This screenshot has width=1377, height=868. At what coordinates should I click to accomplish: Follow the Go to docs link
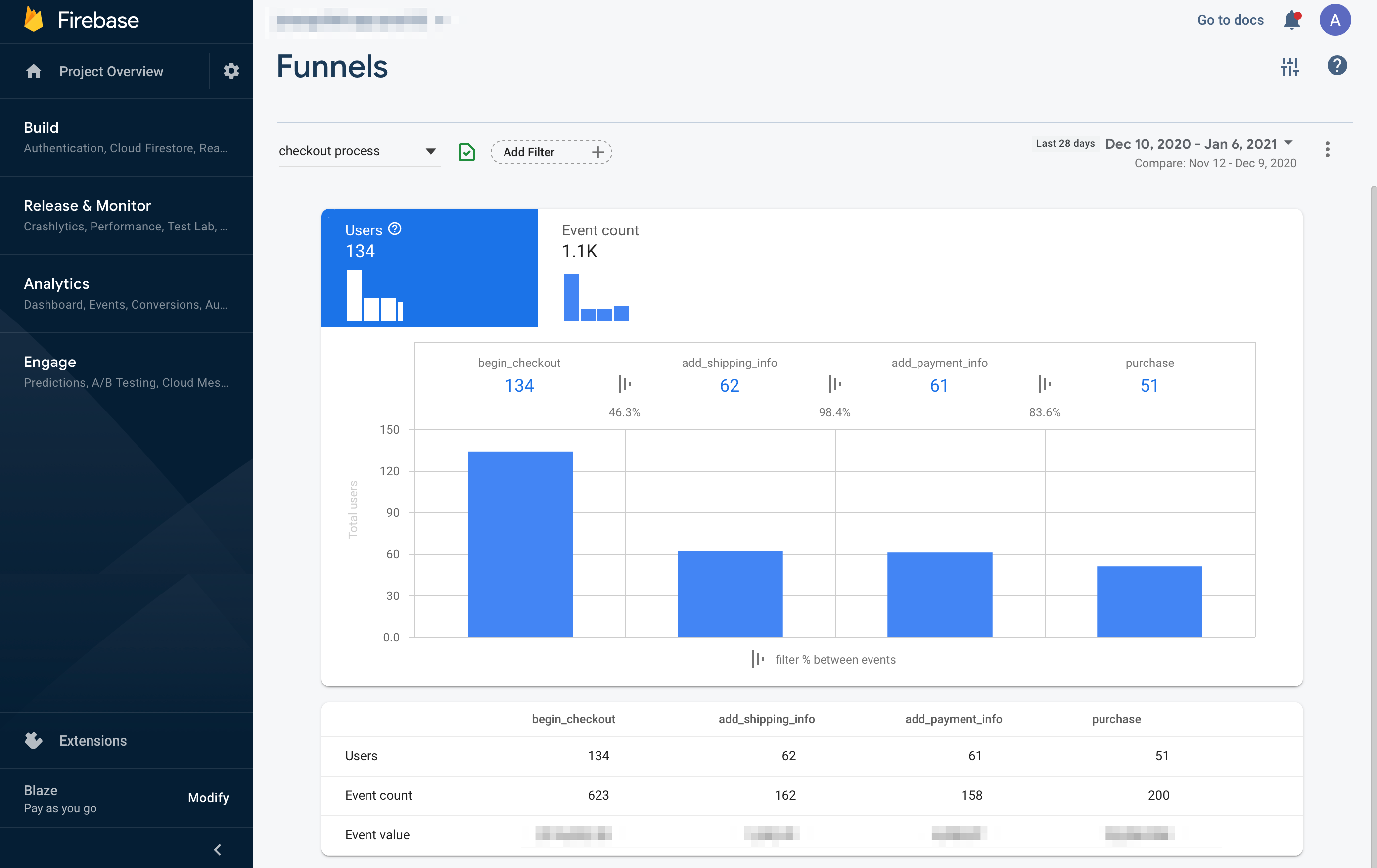pos(1230,20)
